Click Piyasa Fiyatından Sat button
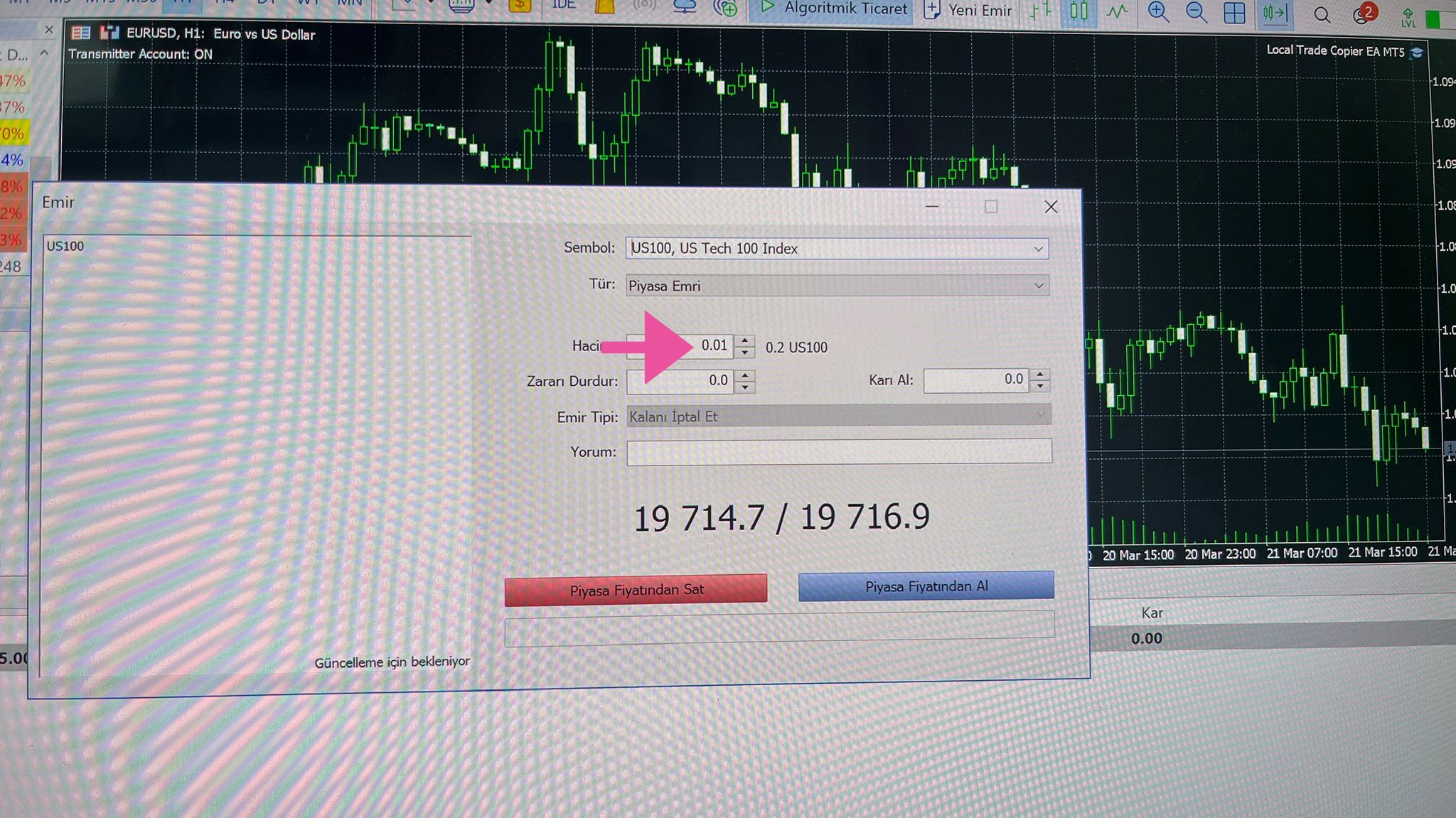Screen dimensions: 1456x818 click(636, 590)
